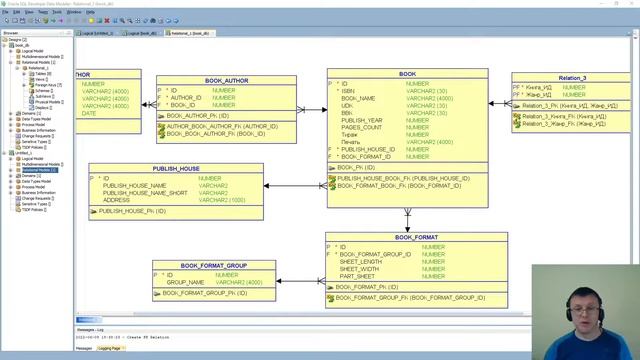The width and height of the screenshot is (640, 360).
Task: Open the Window menu
Action: 74,12
